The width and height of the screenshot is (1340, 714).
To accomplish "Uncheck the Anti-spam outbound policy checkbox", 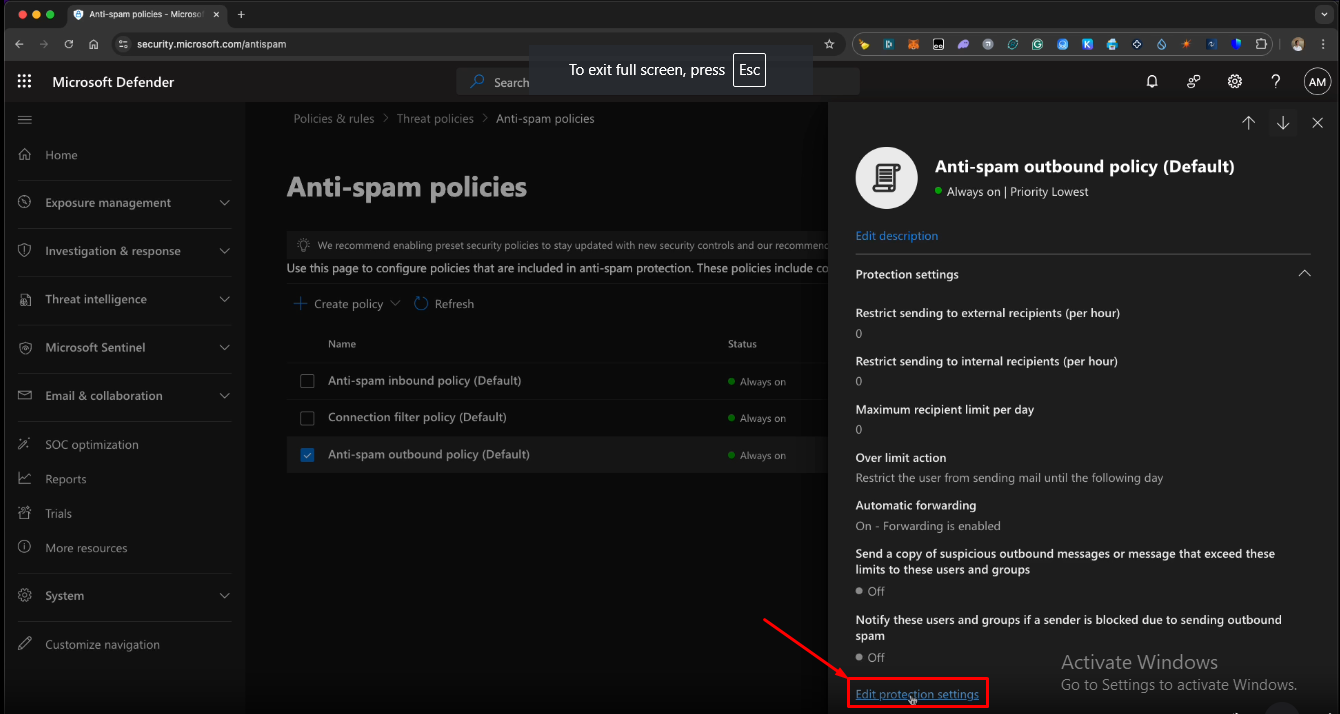I will point(308,455).
